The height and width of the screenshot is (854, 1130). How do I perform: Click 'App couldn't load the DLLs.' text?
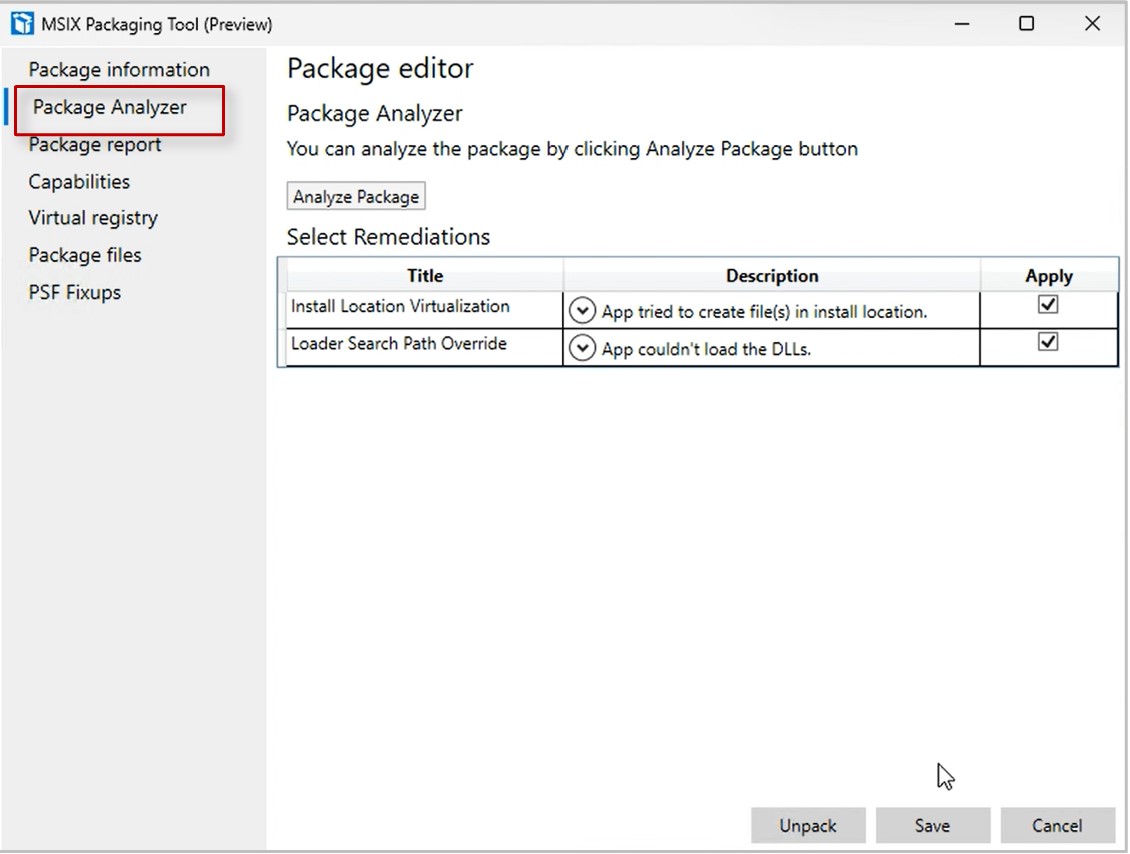706,350
